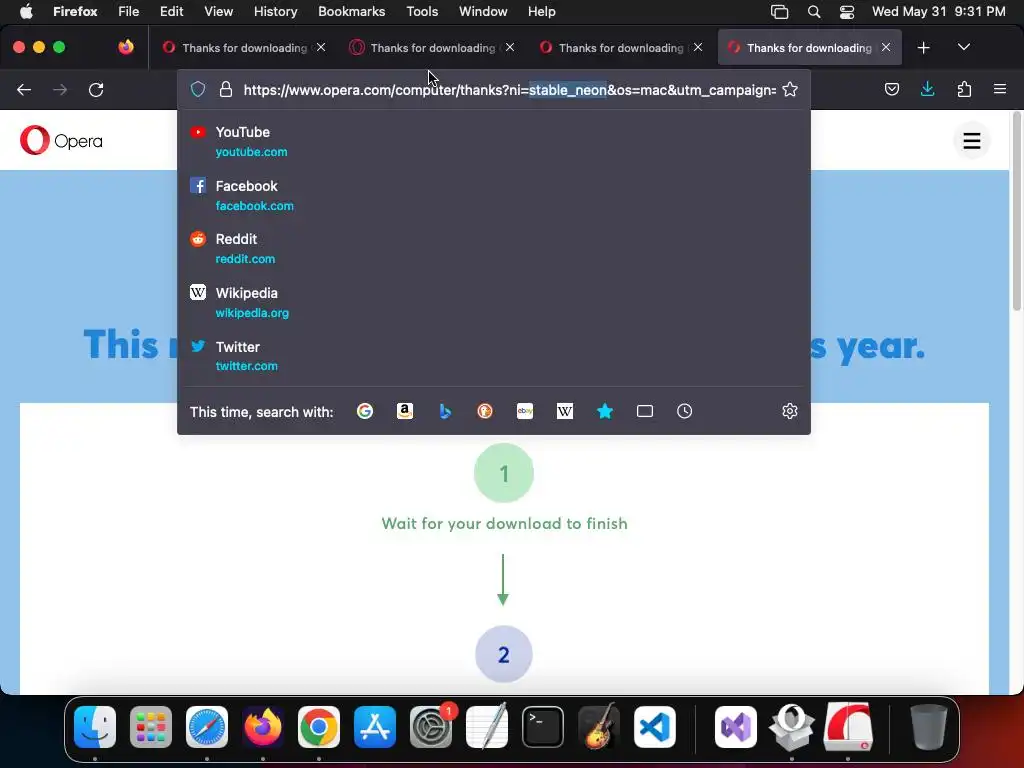Open Firefox application hamburger menu
The height and width of the screenshot is (768, 1024).
(999, 89)
